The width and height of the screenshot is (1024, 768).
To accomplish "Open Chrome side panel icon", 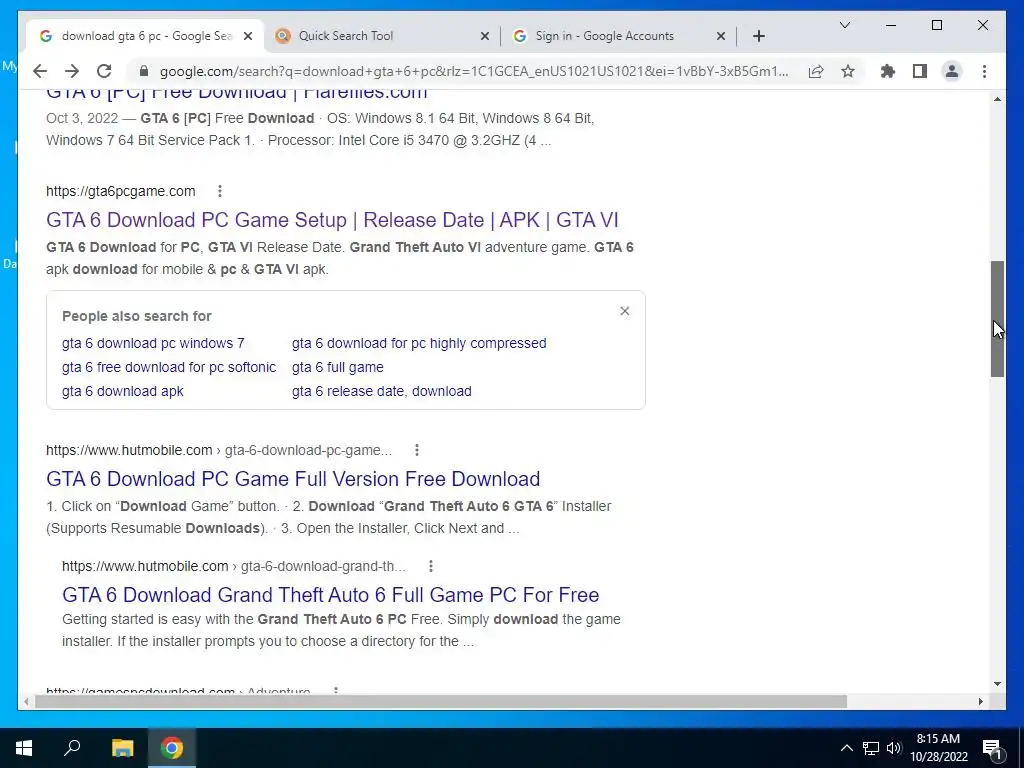I will tap(920, 71).
